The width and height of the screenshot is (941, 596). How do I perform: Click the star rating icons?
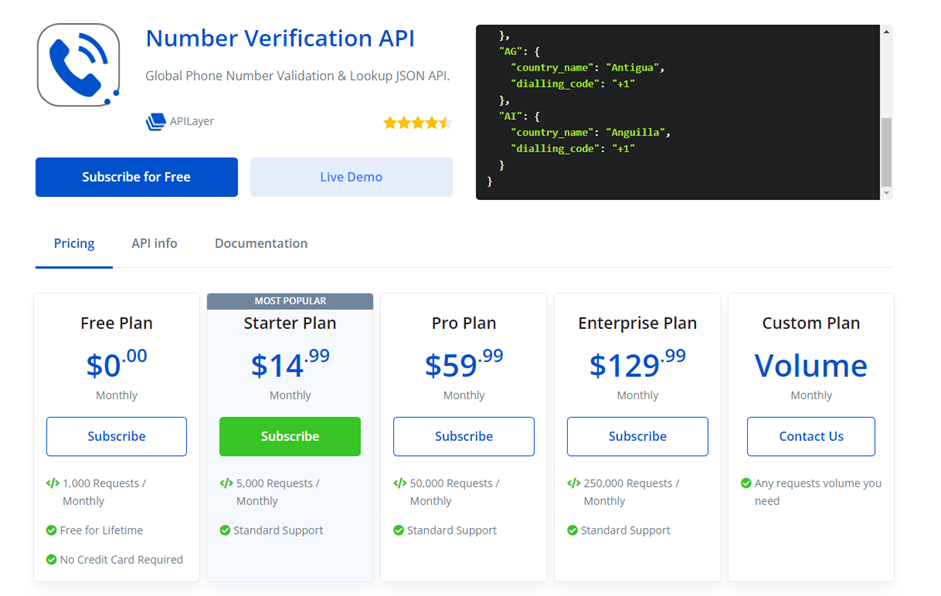tap(417, 123)
